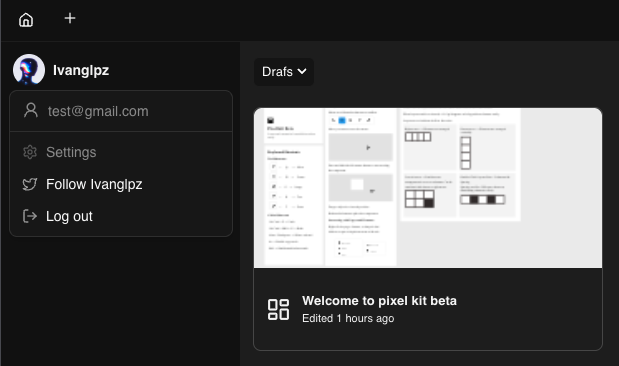Create new file with plus icon
Viewport: 619px width, 366px height.
coord(70,18)
